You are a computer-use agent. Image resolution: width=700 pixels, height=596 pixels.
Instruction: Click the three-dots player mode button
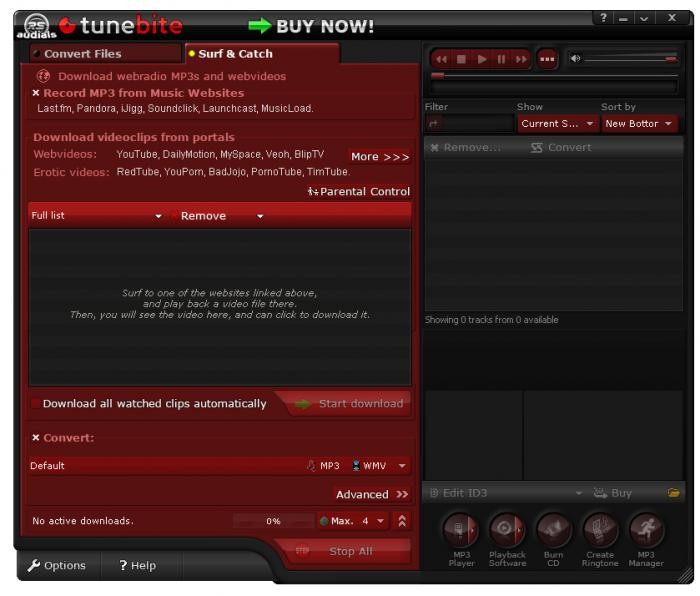pos(547,59)
